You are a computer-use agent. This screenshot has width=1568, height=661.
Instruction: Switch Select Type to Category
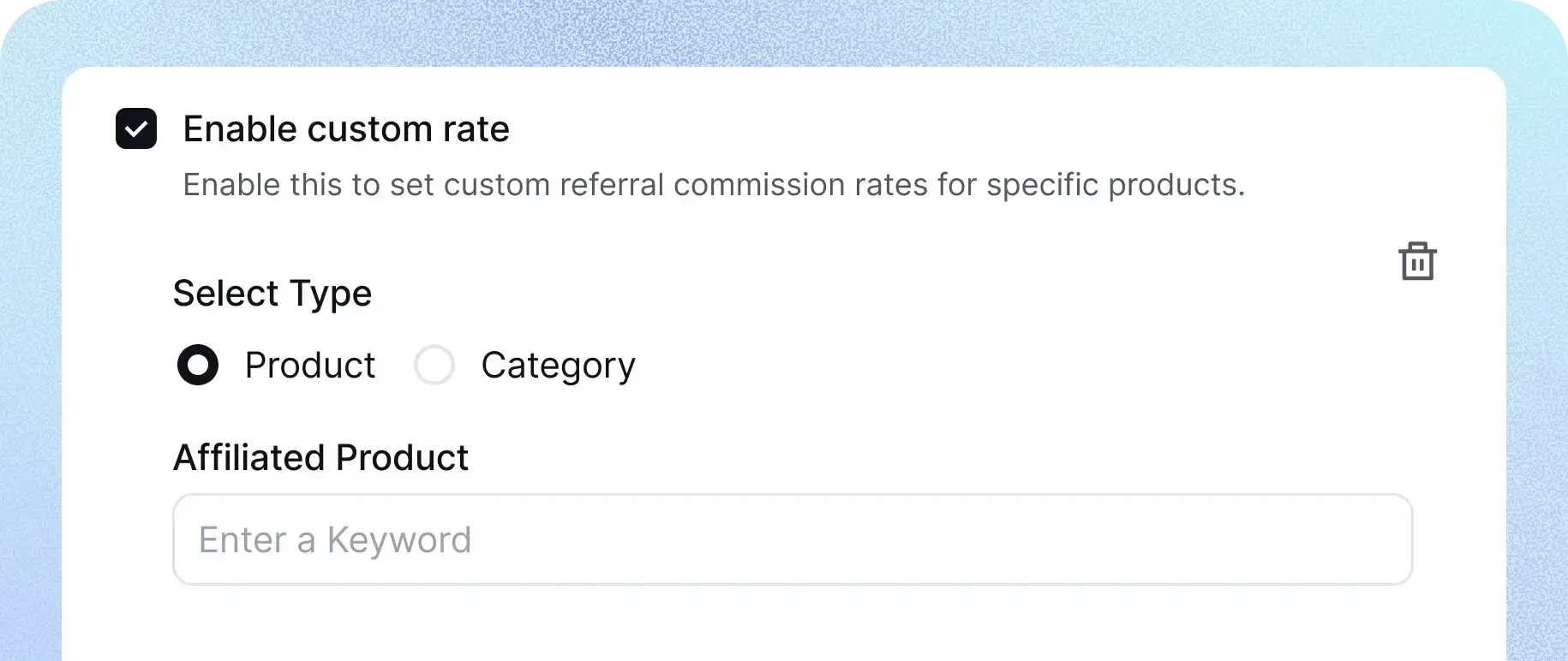tap(434, 365)
